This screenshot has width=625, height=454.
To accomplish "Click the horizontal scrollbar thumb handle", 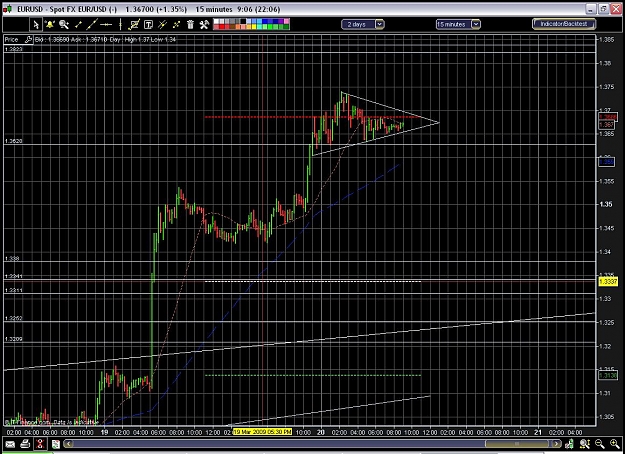I will (517, 444).
